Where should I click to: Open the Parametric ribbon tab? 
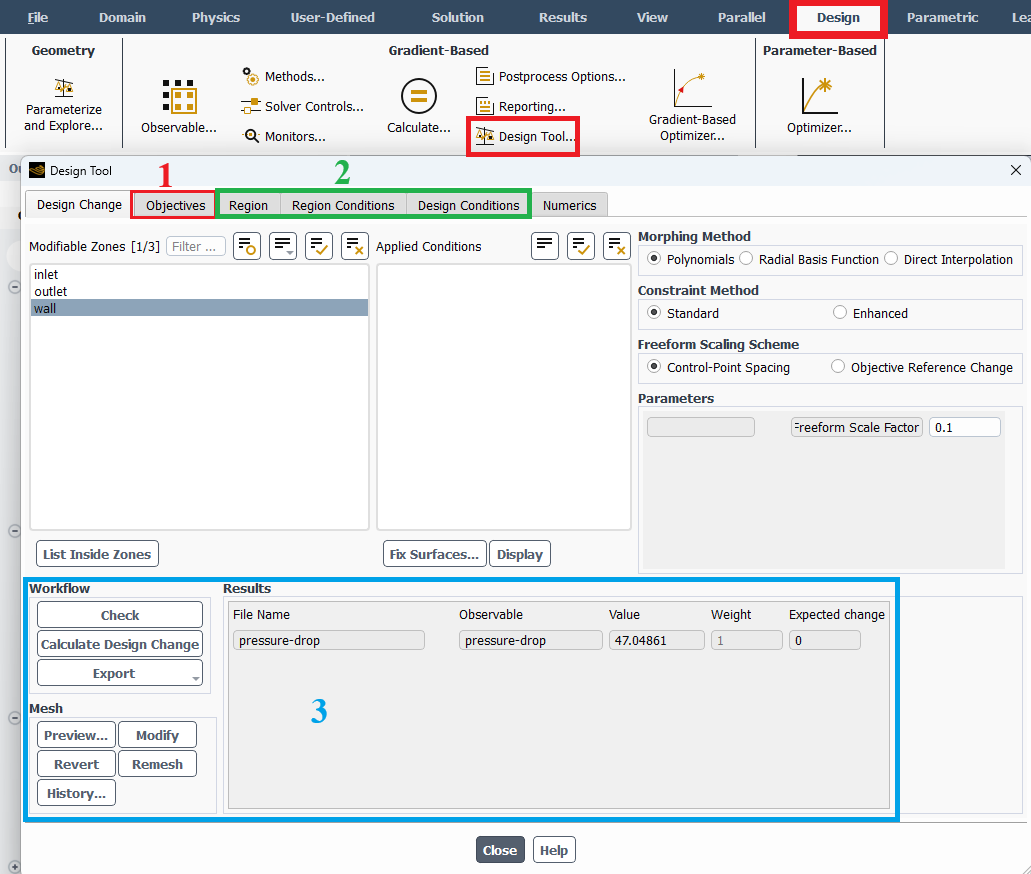[x=942, y=17]
